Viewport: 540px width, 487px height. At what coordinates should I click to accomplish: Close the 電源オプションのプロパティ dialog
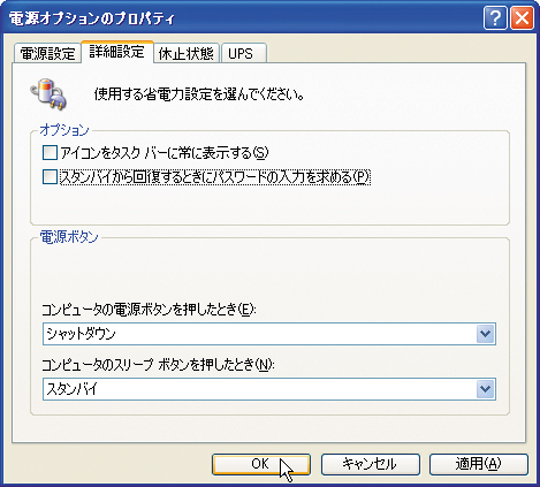coord(522,18)
